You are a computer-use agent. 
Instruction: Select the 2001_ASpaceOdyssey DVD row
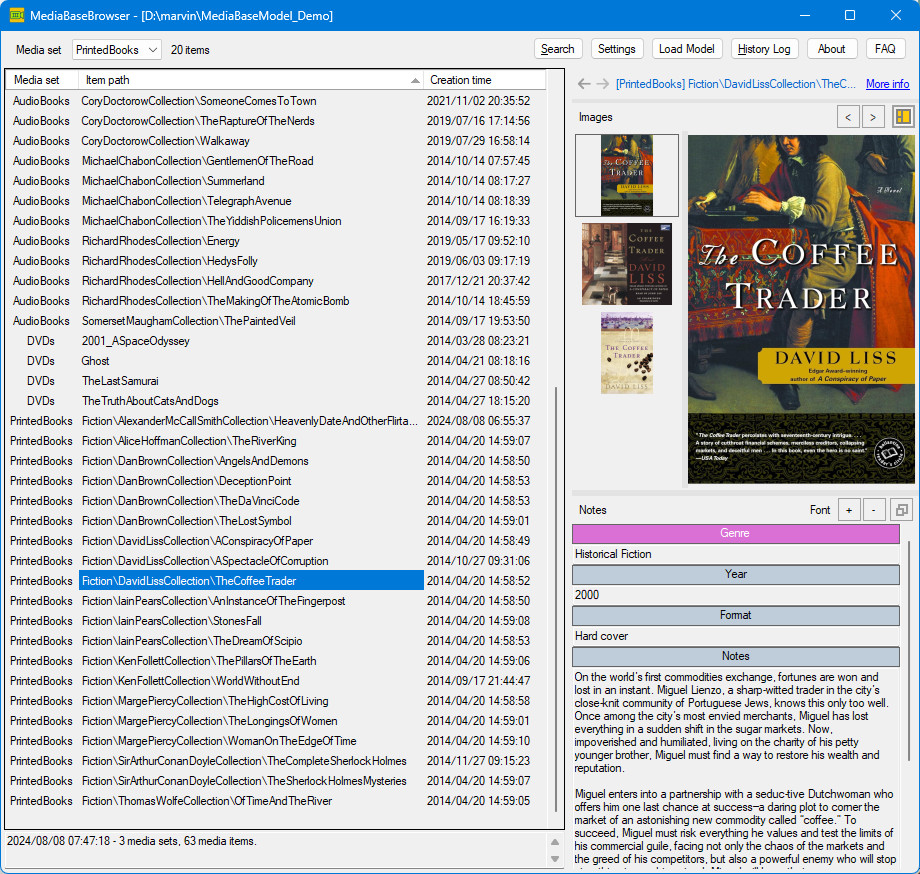tap(275, 341)
